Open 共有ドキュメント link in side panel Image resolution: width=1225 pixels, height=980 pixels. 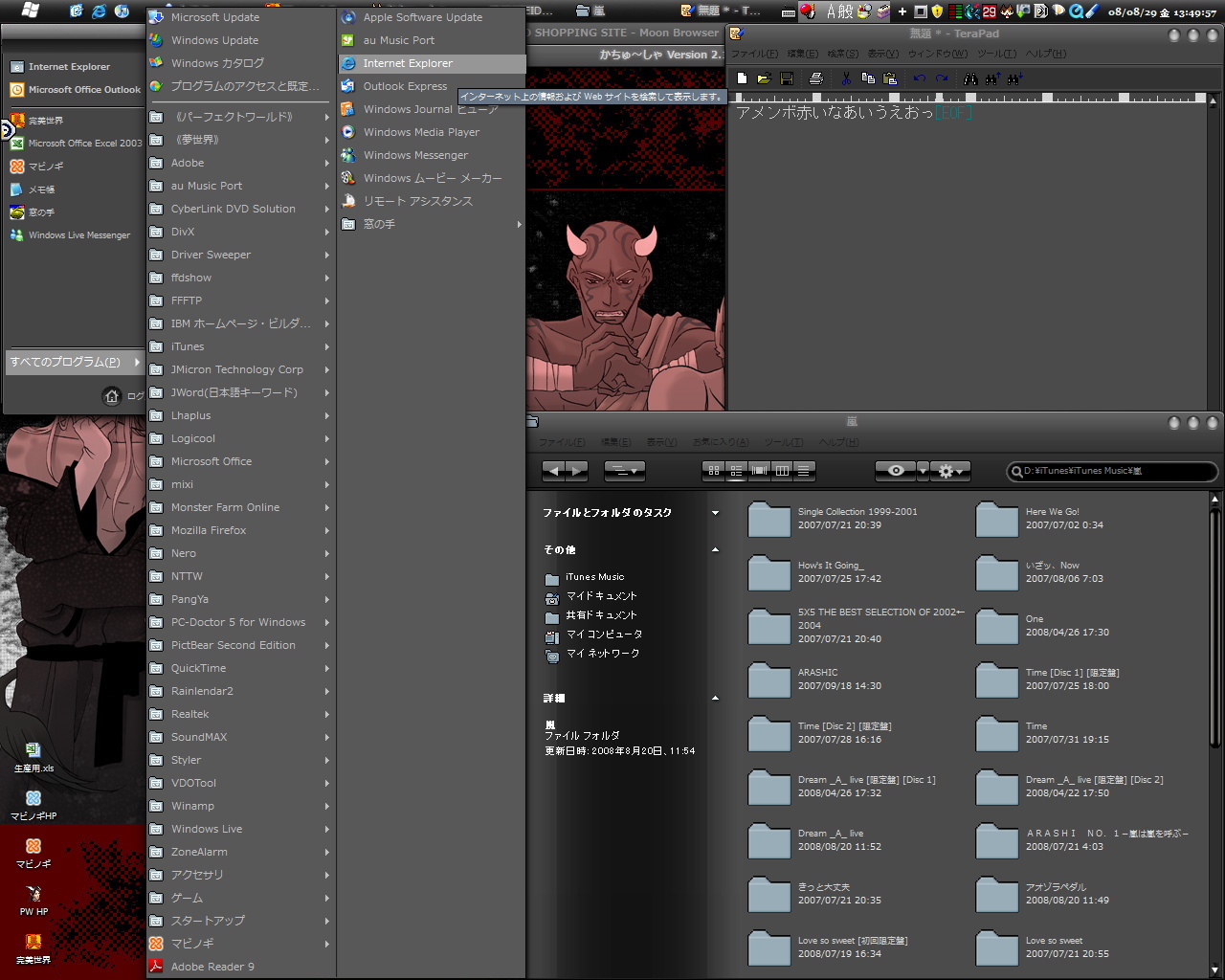pyautogui.click(x=590, y=615)
